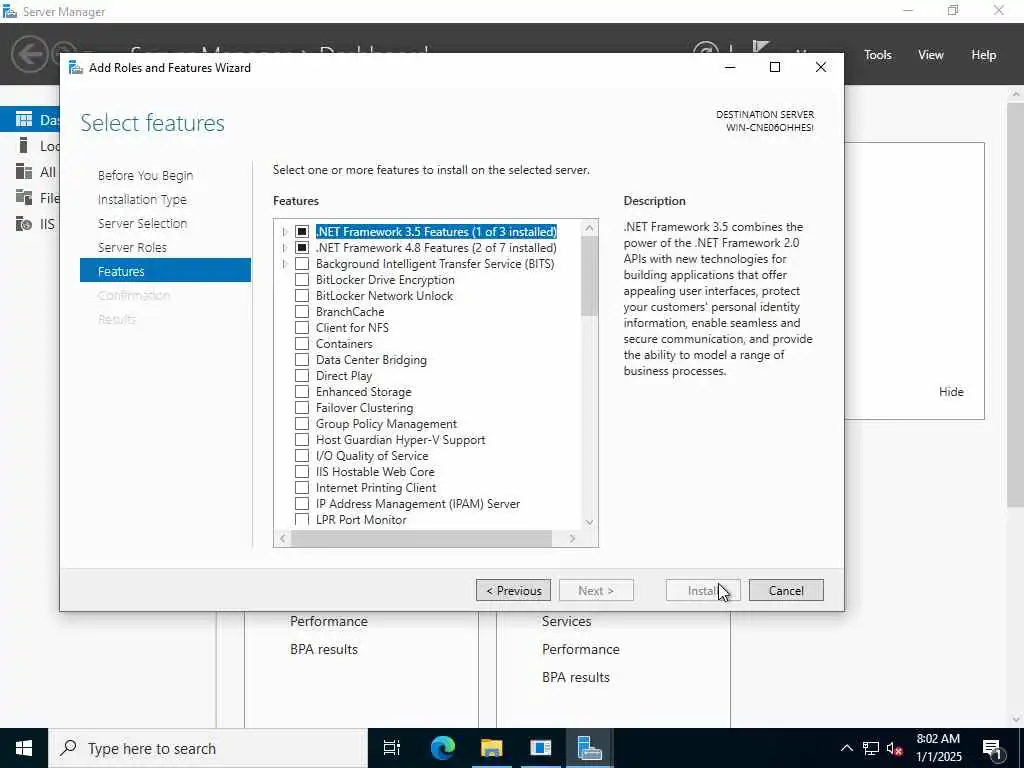Click the Cancel button in the wizard
The width and height of the screenshot is (1024, 768).
click(x=786, y=590)
